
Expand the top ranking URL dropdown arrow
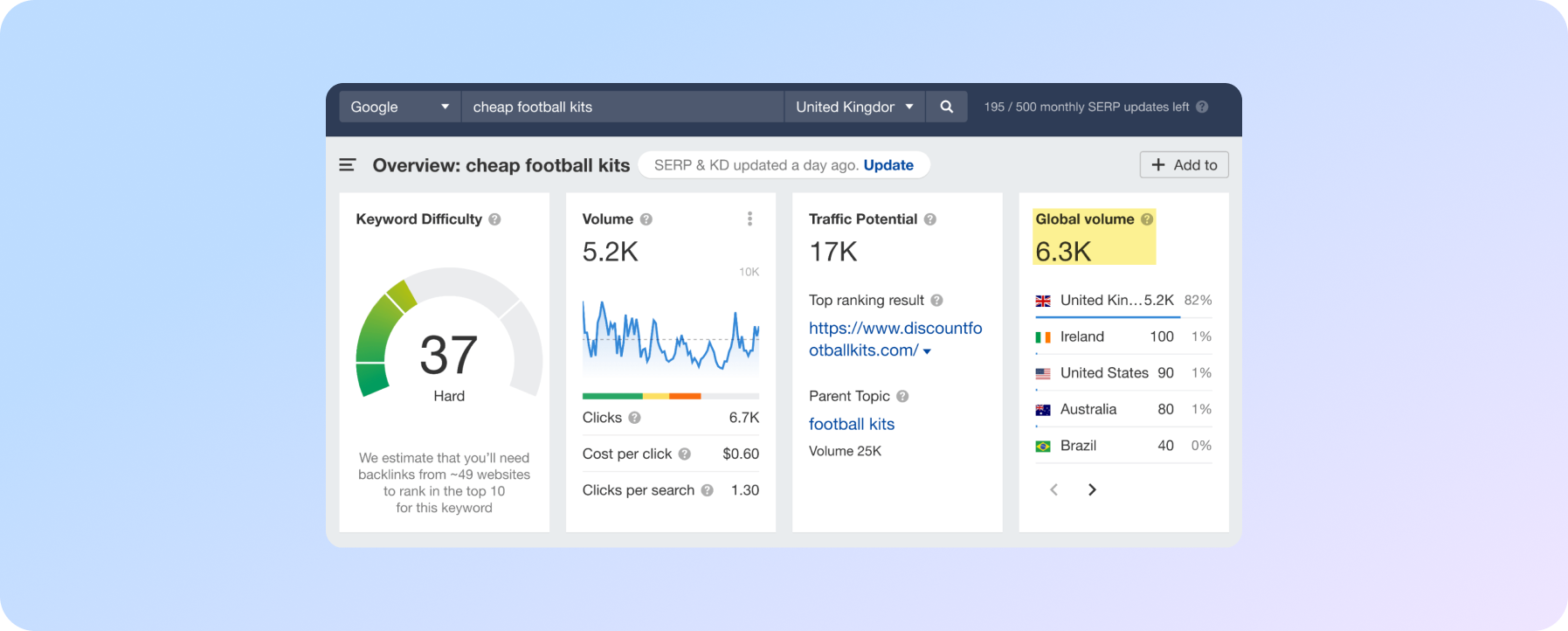coord(927,351)
